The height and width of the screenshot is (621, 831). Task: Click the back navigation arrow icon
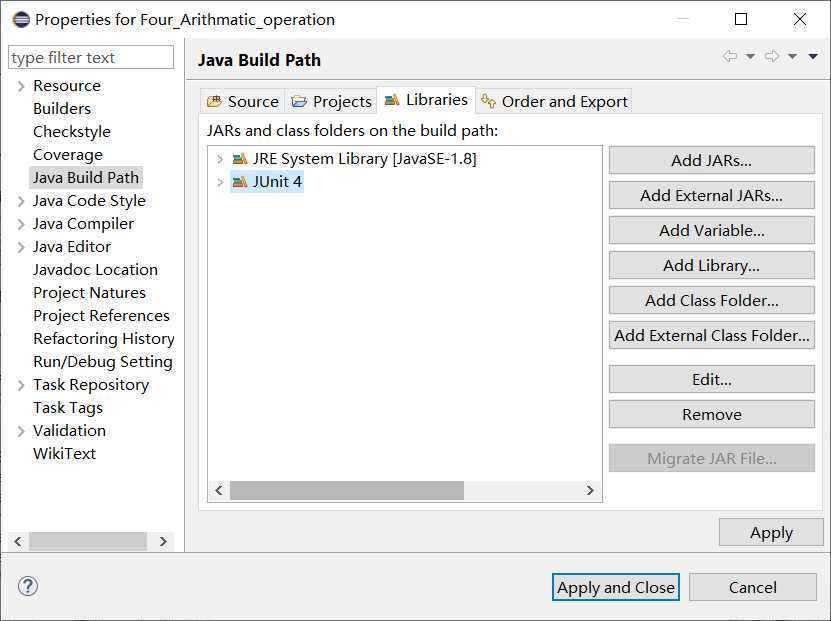tap(730, 57)
